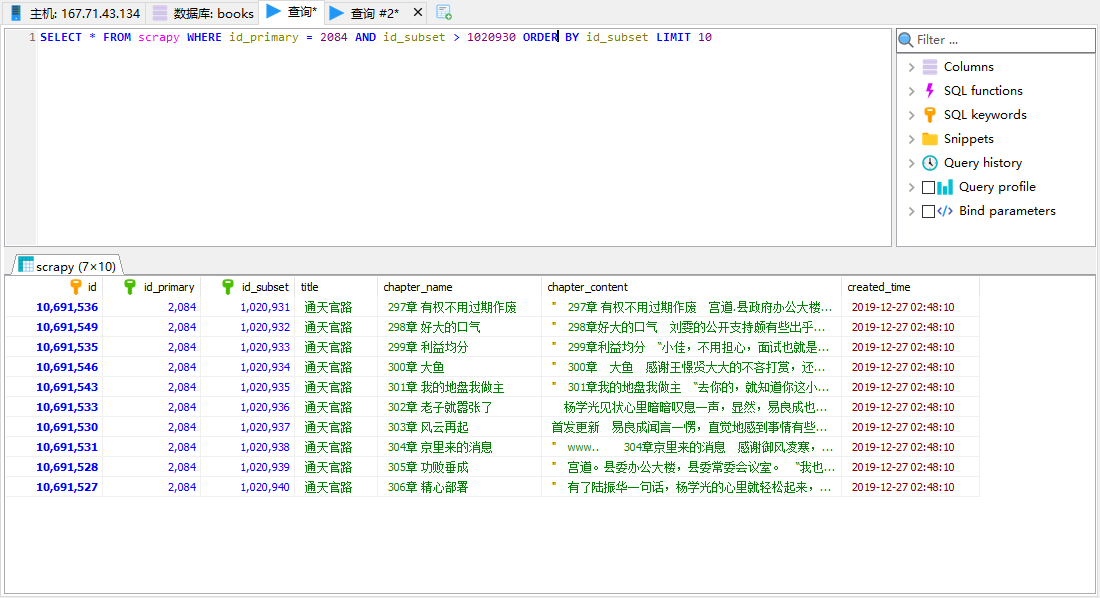Screen dimensions: 1100x598
Task: Sort by the title column header
Action: pyautogui.click(x=336, y=287)
